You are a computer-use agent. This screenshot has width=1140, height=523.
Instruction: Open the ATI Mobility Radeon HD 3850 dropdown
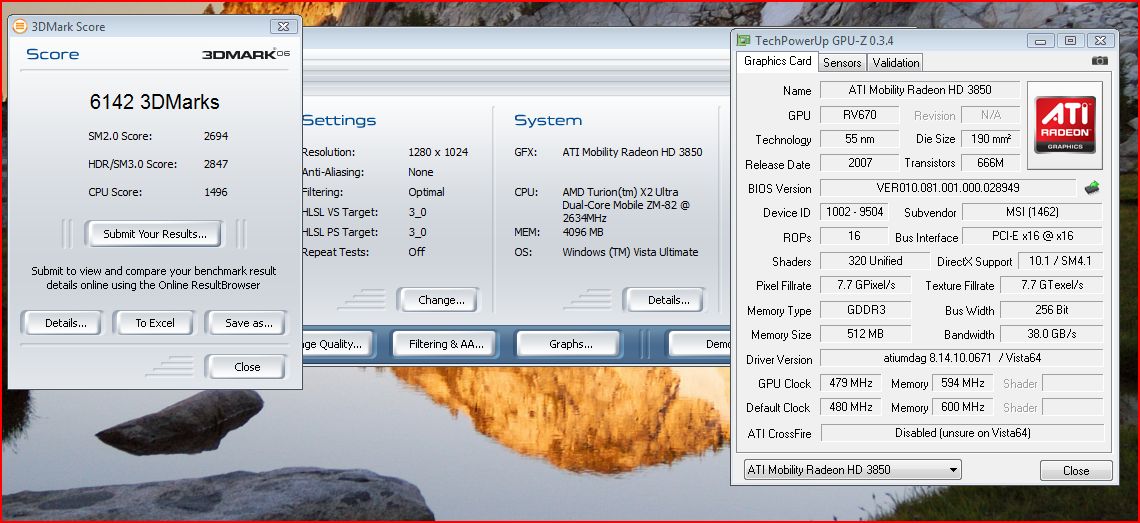click(x=853, y=470)
